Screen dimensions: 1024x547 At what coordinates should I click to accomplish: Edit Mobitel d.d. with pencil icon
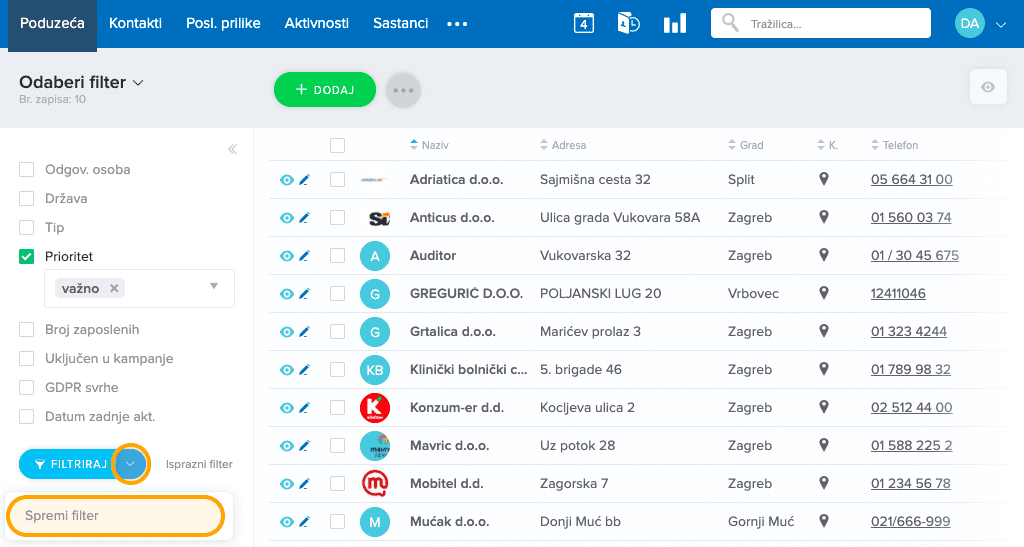pos(304,484)
